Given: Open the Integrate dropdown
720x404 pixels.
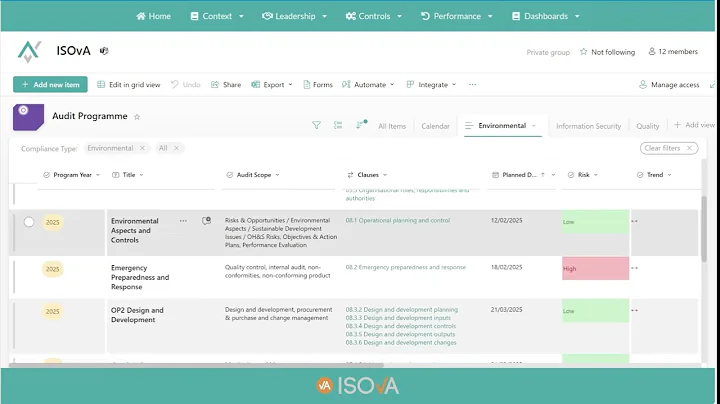Looking at the screenshot, I should pyautogui.click(x=431, y=84).
